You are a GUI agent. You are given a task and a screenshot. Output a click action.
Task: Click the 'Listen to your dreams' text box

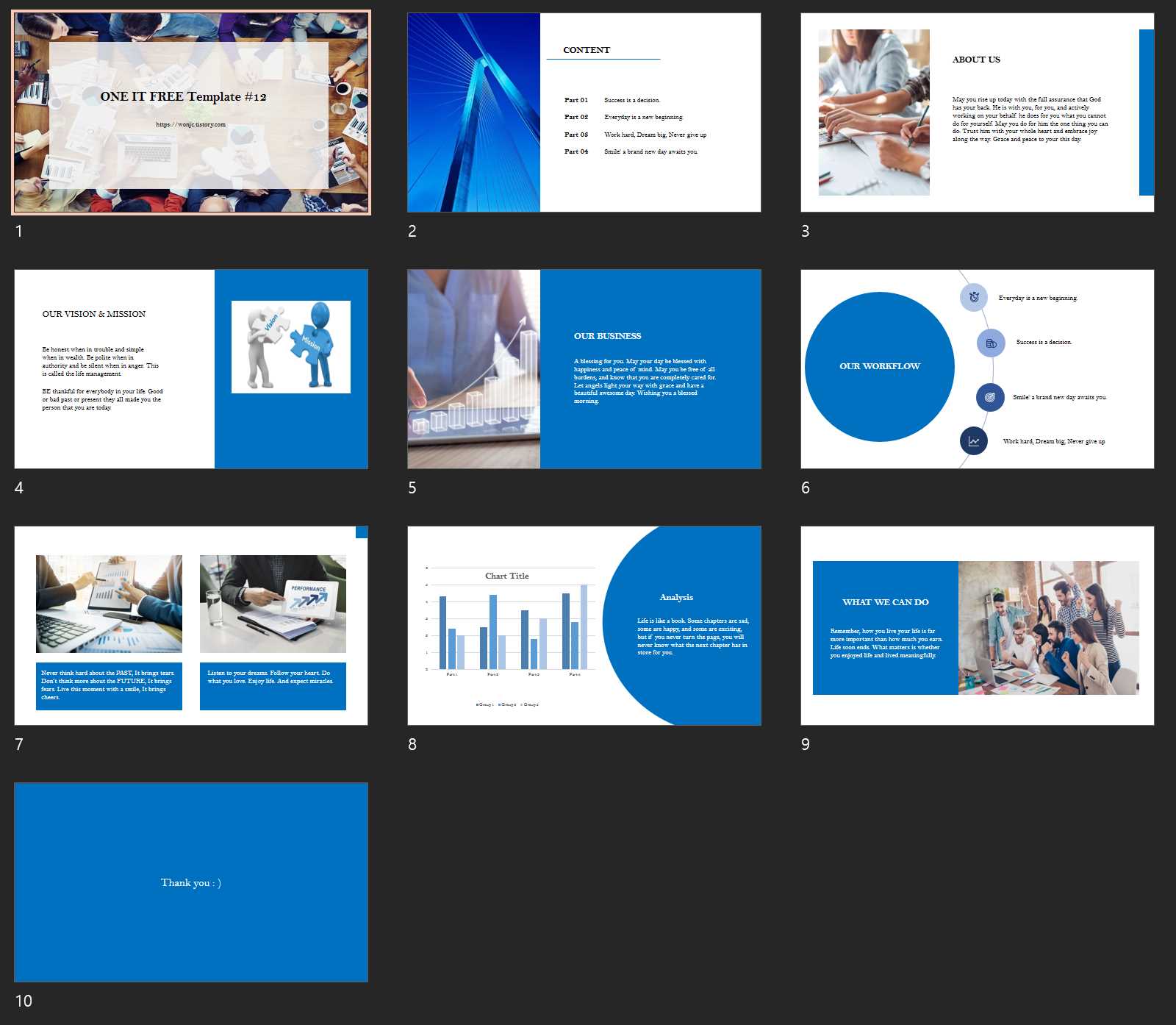(x=273, y=686)
